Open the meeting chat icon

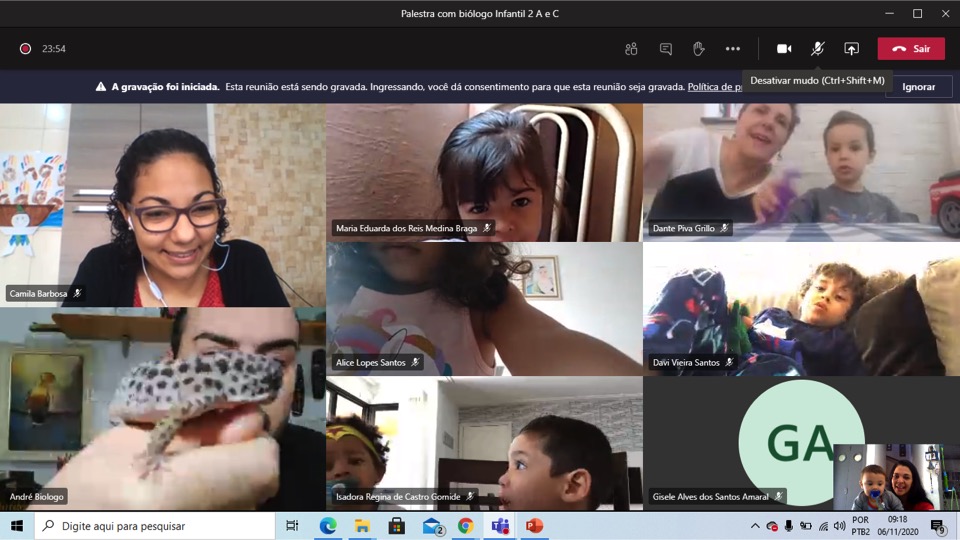click(665, 49)
